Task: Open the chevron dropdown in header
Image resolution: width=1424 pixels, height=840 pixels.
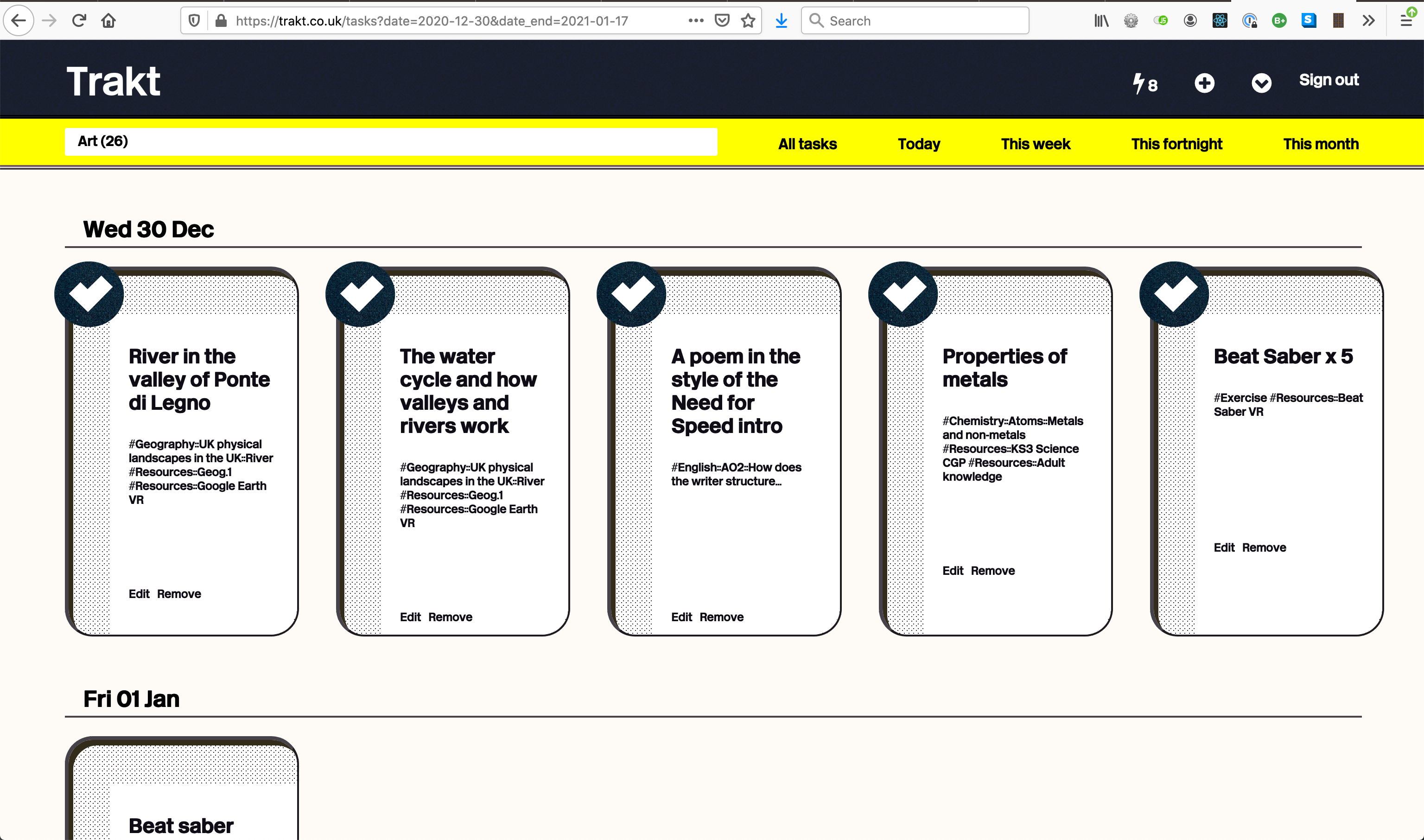Action: click(1261, 83)
